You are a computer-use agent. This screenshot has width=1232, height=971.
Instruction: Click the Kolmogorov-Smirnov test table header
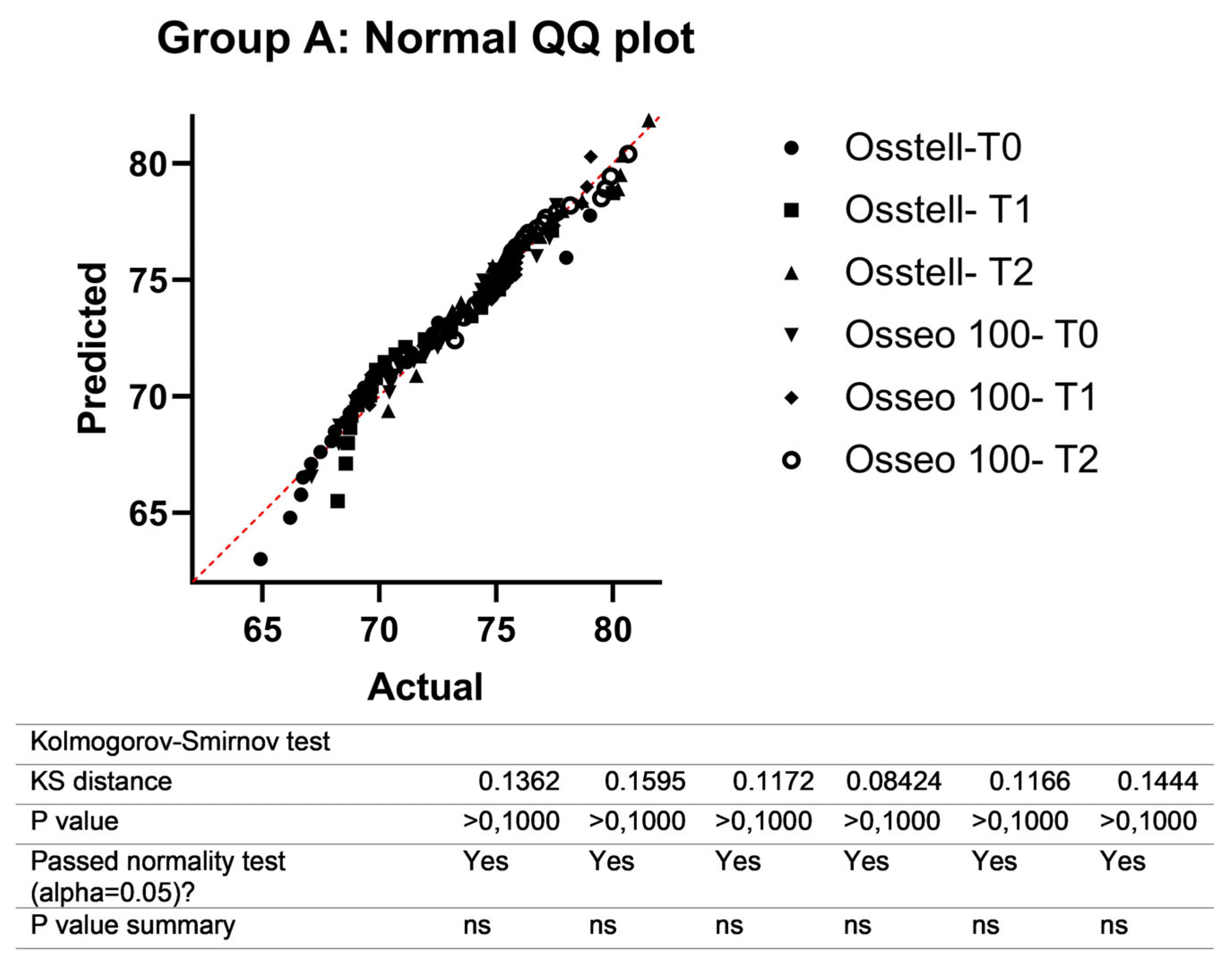point(180,742)
